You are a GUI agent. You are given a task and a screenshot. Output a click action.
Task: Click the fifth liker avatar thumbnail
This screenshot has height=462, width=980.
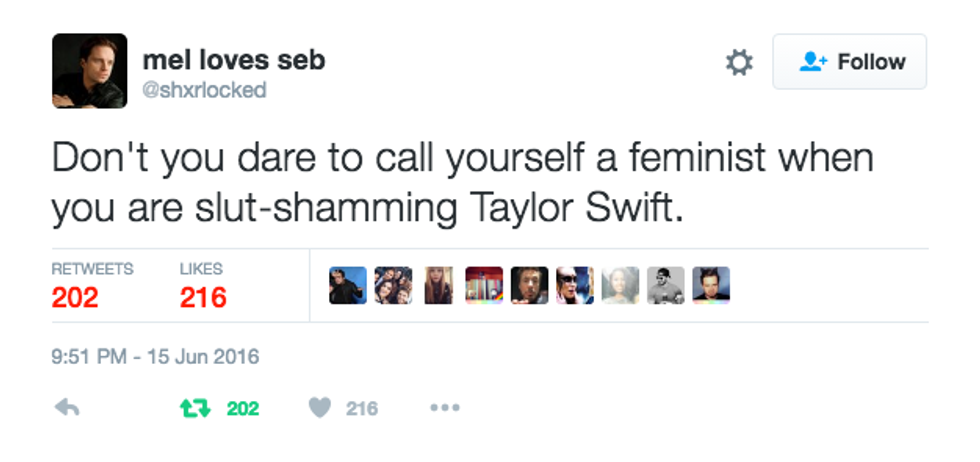click(x=530, y=285)
